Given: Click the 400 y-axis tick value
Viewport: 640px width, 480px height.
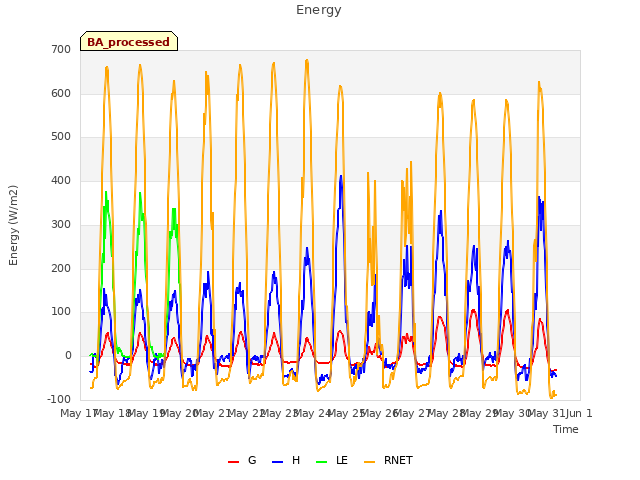Looking at the screenshot, I should coord(61,180).
